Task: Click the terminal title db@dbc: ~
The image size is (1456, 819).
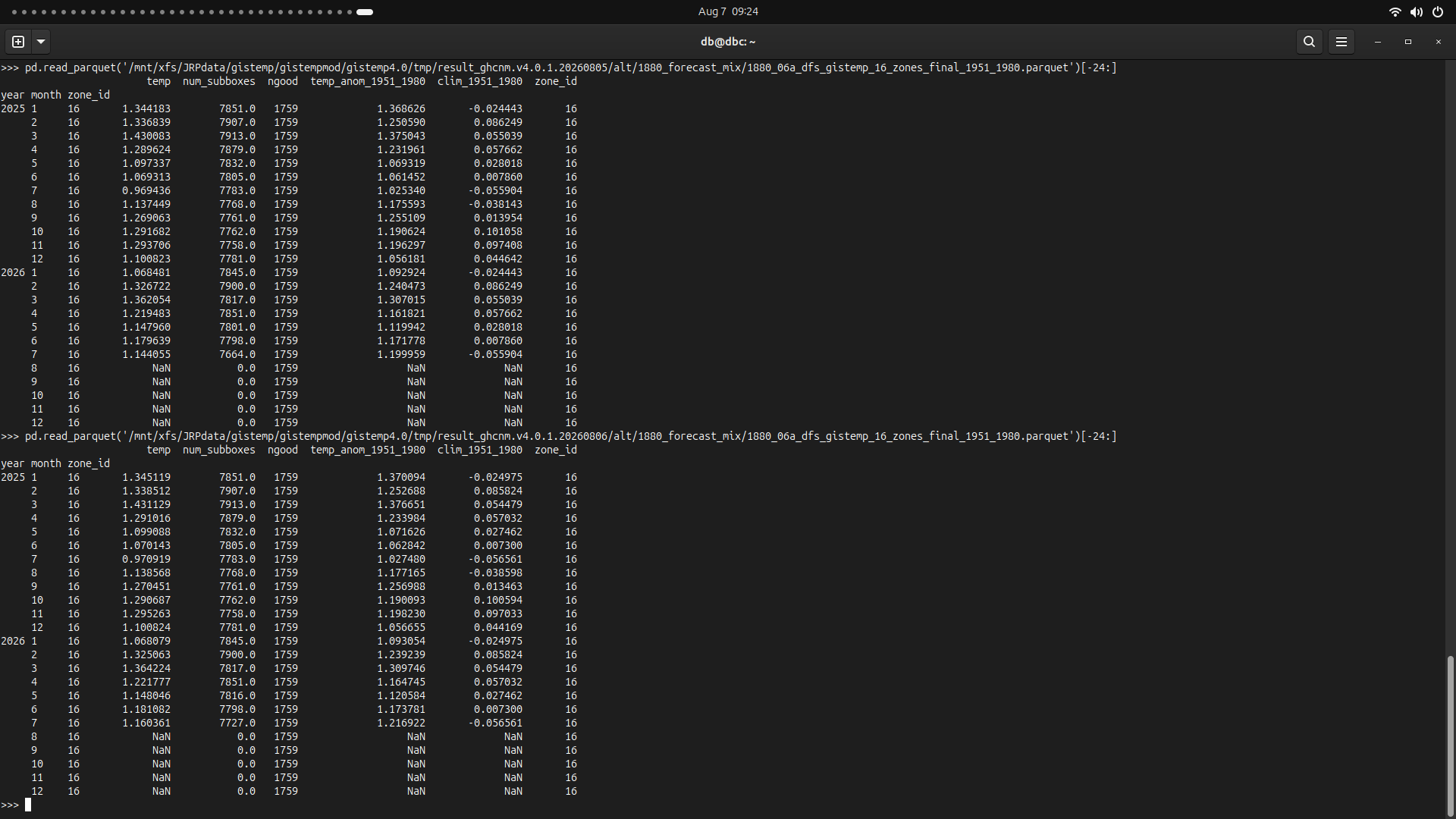Action: tap(728, 42)
